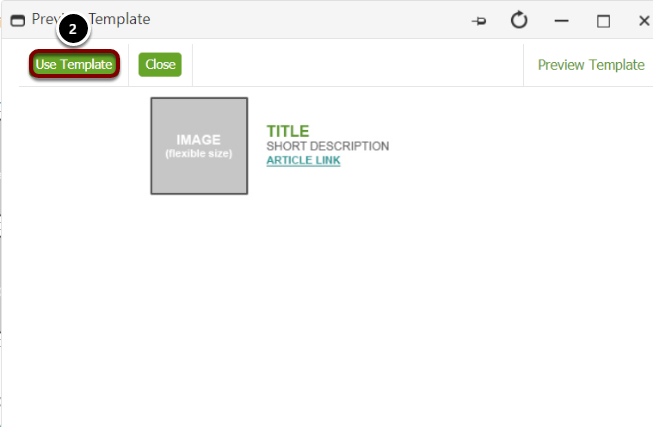Screen dimensions: 653x427
Task: Click the green TITLE heading
Action: (288, 131)
